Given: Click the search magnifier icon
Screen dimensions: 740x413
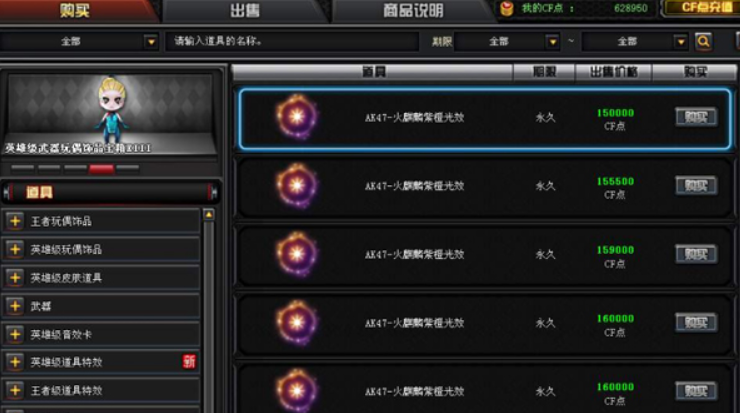Looking at the screenshot, I should [703, 42].
